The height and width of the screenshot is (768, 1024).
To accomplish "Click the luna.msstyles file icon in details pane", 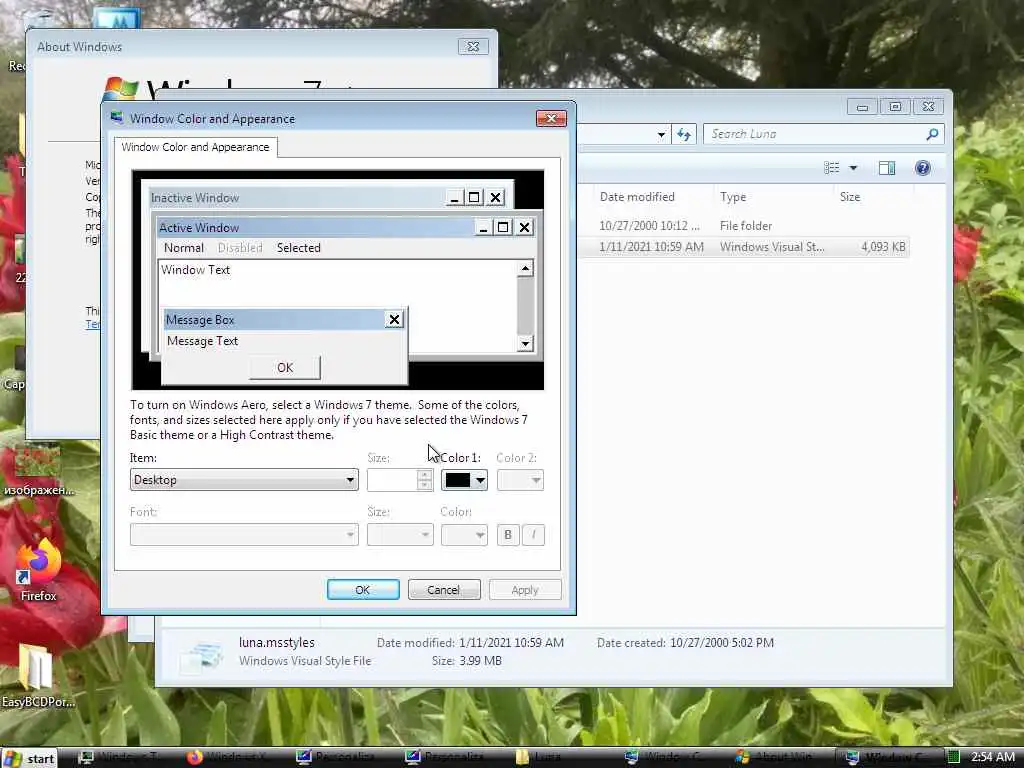I will pos(202,656).
